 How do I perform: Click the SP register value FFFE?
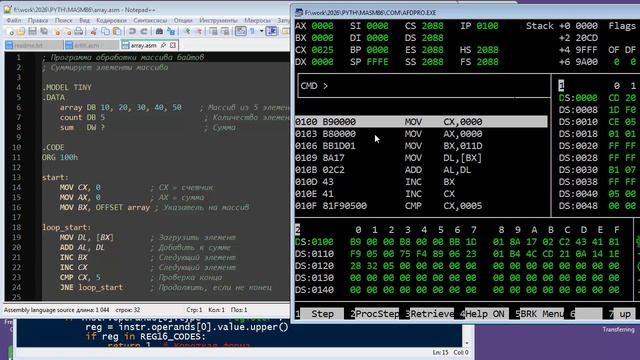pyautogui.click(x=377, y=62)
